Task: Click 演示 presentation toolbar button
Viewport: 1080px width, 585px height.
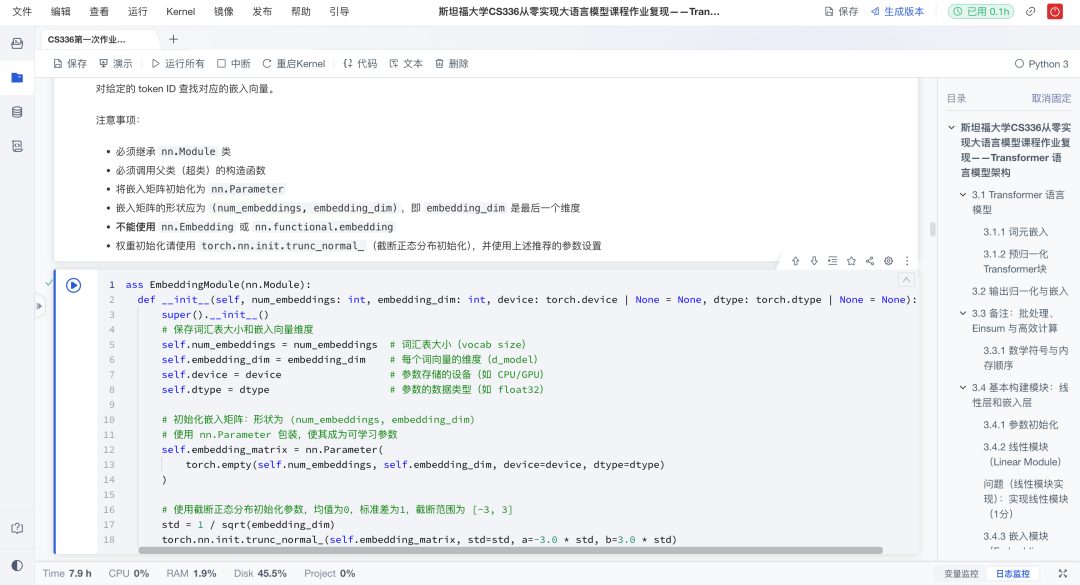Action: tap(116, 63)
